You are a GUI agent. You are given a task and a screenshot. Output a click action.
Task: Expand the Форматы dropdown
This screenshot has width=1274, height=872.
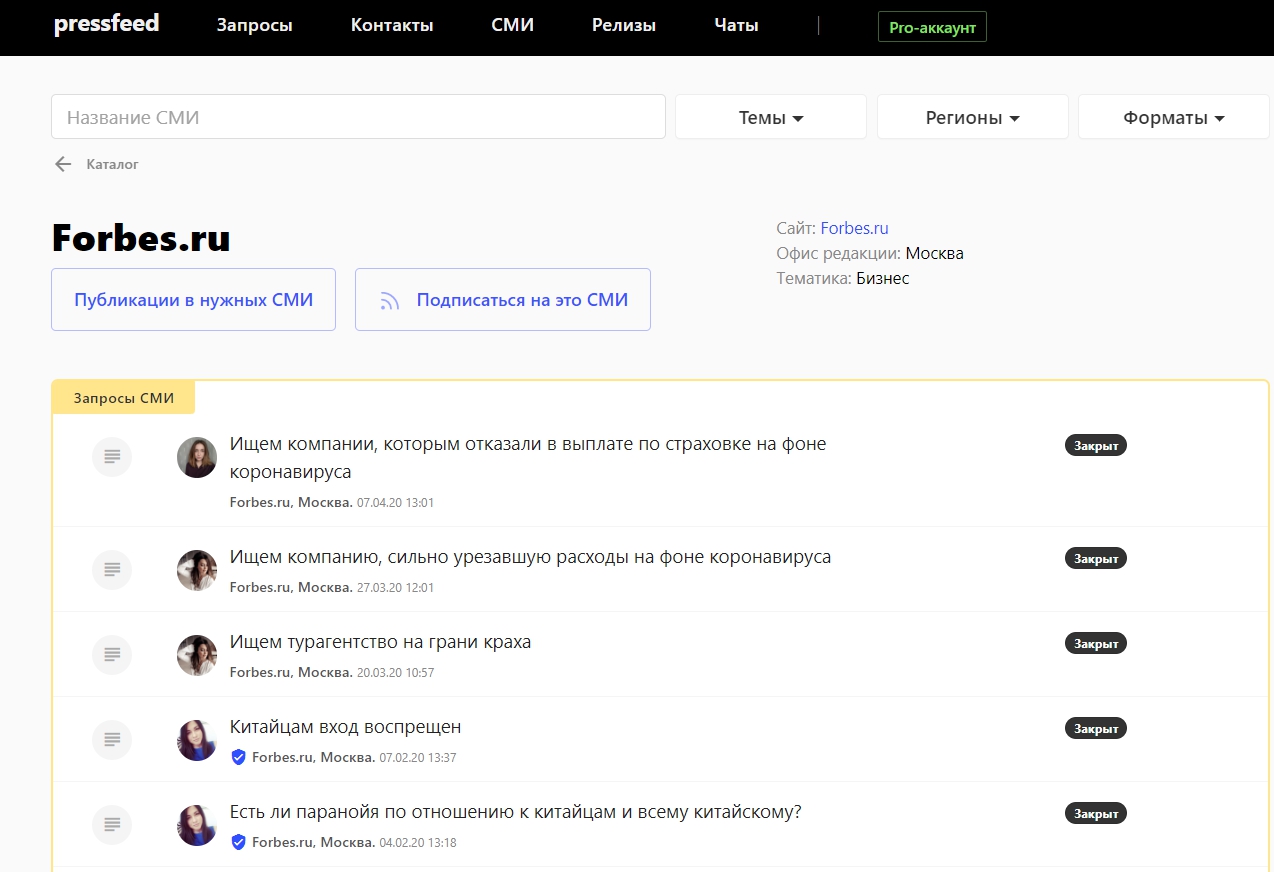coord(1173,118)
